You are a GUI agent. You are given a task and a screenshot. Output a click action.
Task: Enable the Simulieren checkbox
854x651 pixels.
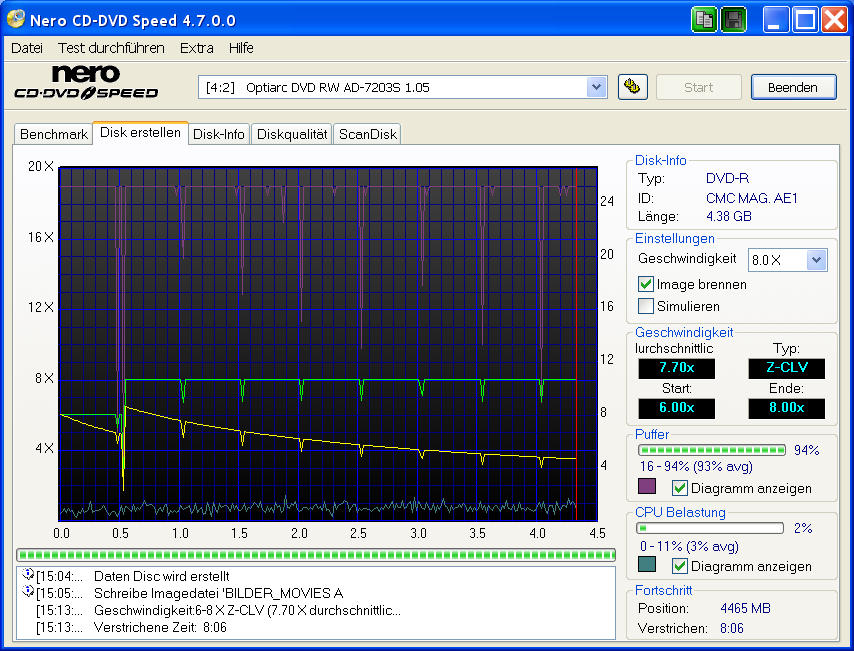(x=645, y=306)
